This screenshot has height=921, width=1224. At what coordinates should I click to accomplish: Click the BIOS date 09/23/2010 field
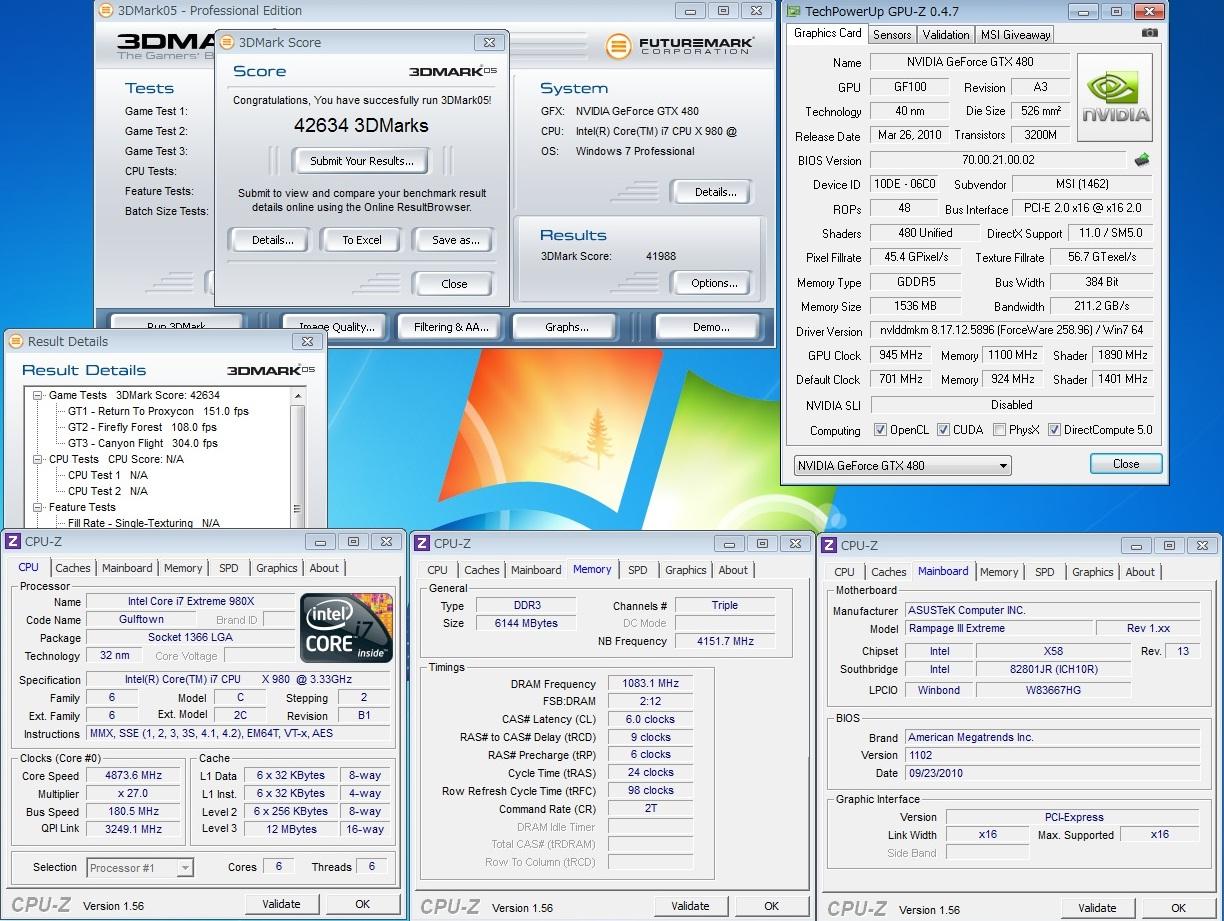pos(1052,773)
